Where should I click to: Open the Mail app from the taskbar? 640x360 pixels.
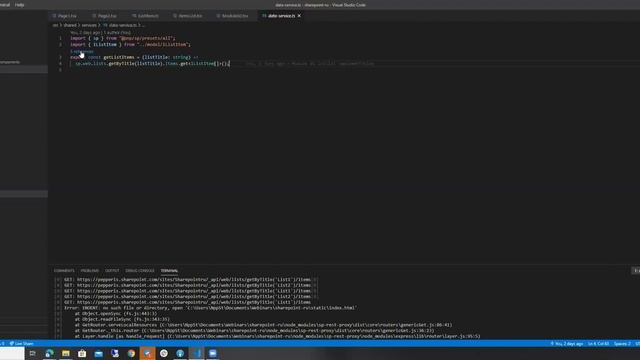98,353
